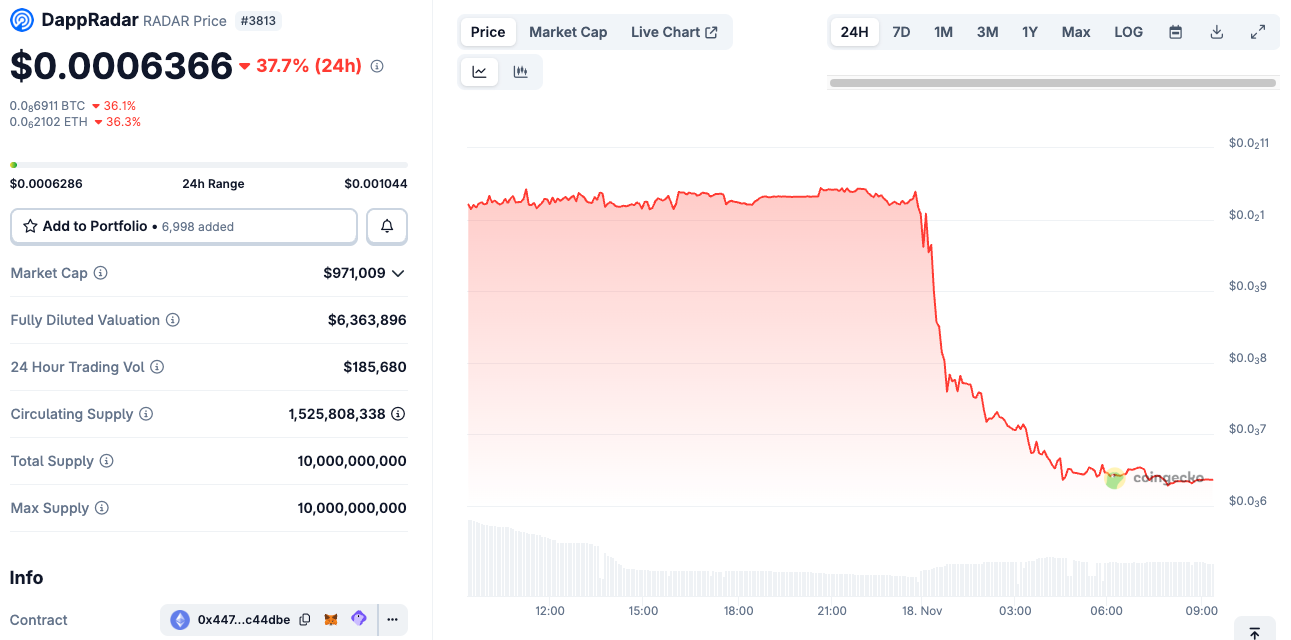This screenshot has width=1291, height=640.
Task: Download the chart data
Action: (1216, 31)
